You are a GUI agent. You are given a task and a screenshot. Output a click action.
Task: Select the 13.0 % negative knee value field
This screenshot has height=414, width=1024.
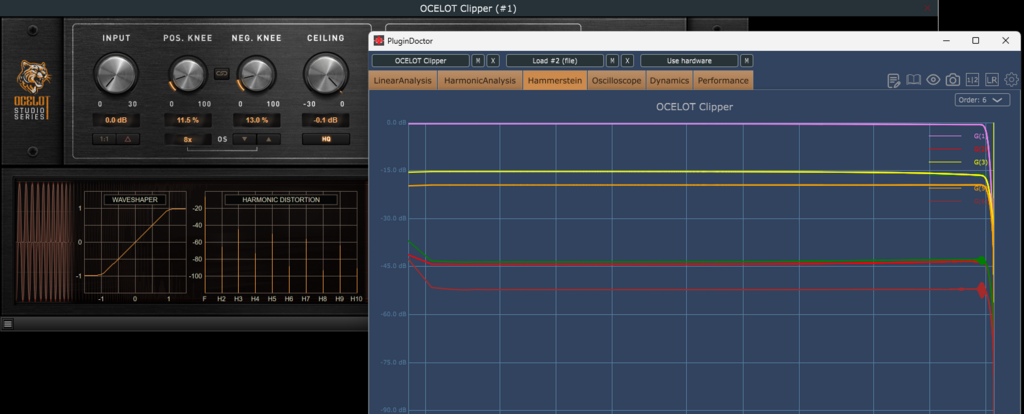coord(256,120)
